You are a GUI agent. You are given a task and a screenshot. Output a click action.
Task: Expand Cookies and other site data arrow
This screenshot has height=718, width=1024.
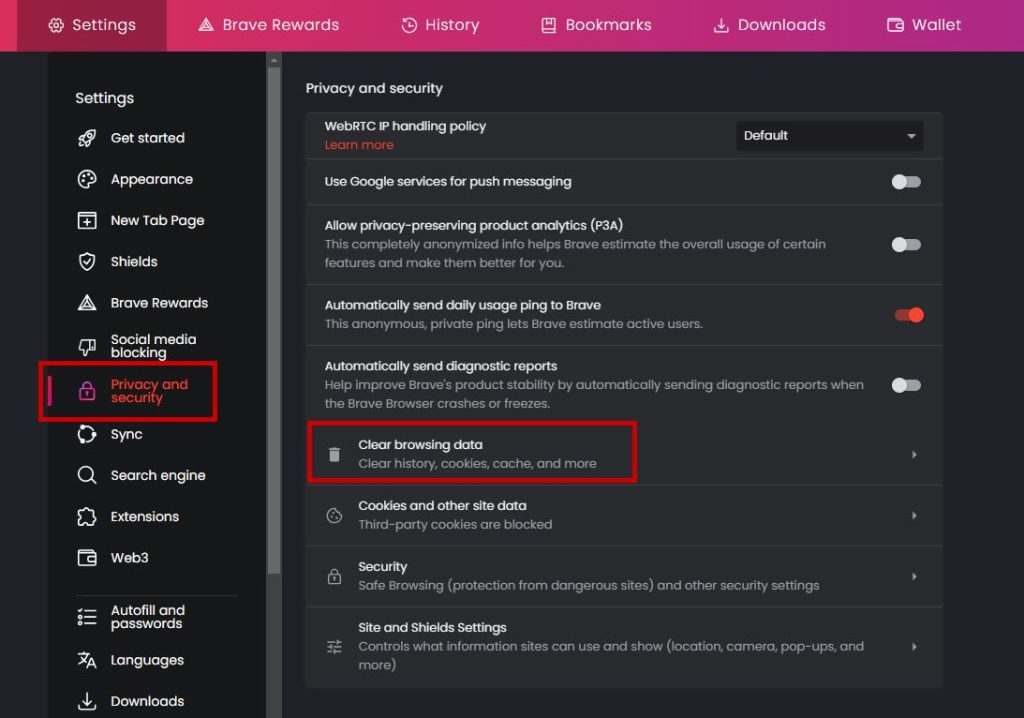point(913,515)
